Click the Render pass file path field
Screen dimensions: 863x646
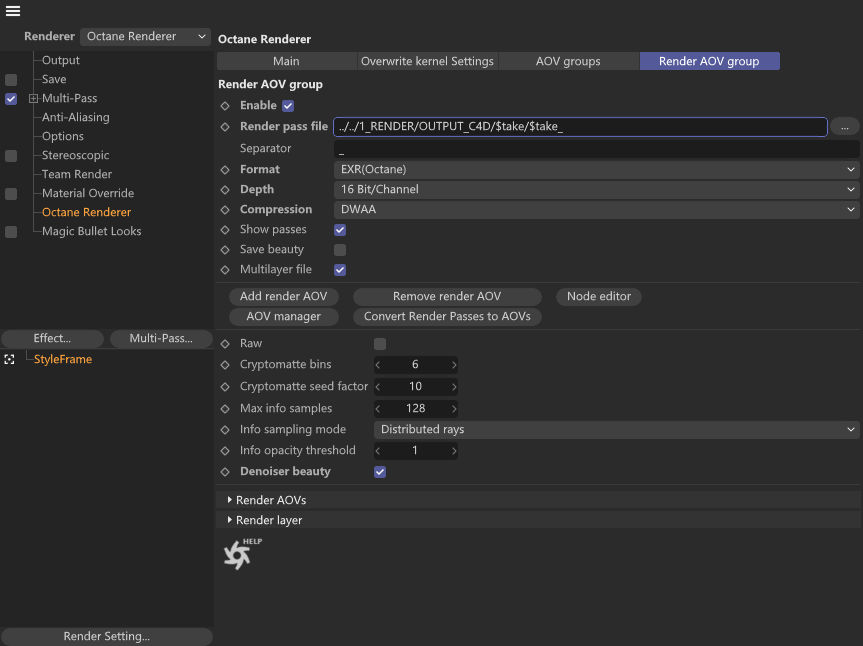pos(580,127)
